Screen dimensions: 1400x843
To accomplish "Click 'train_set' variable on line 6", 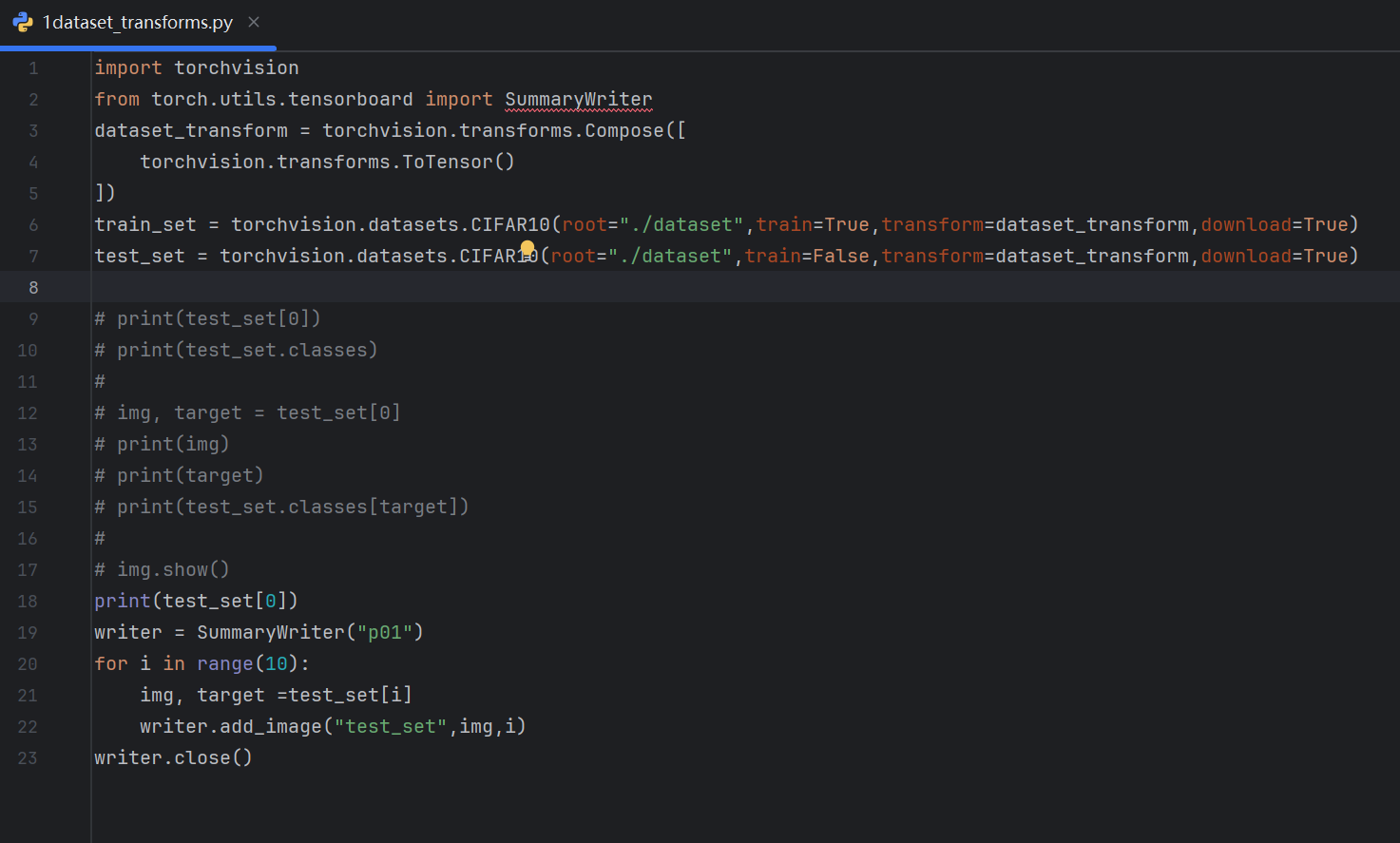I will click(x=145, y=224).
